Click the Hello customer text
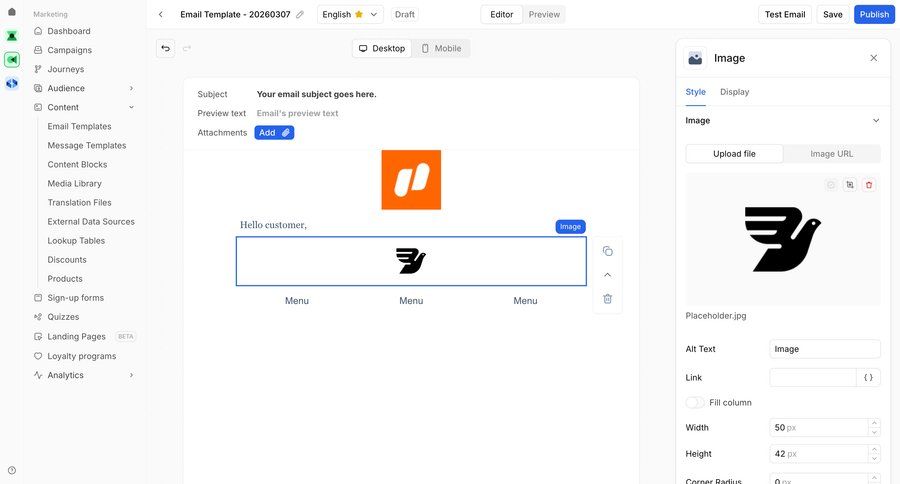 coord(273,225)
